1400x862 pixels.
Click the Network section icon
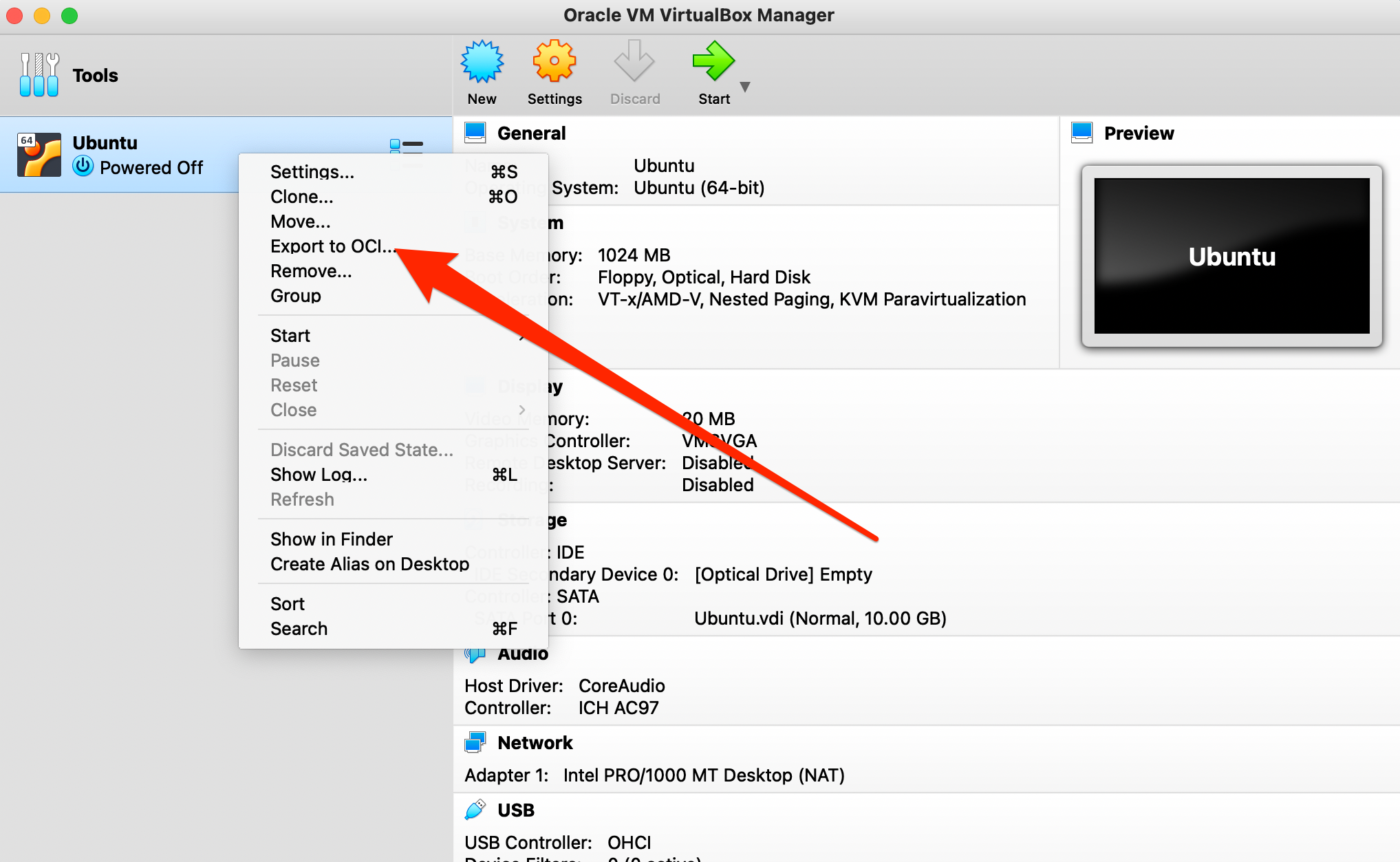click(x=475, y=743)
